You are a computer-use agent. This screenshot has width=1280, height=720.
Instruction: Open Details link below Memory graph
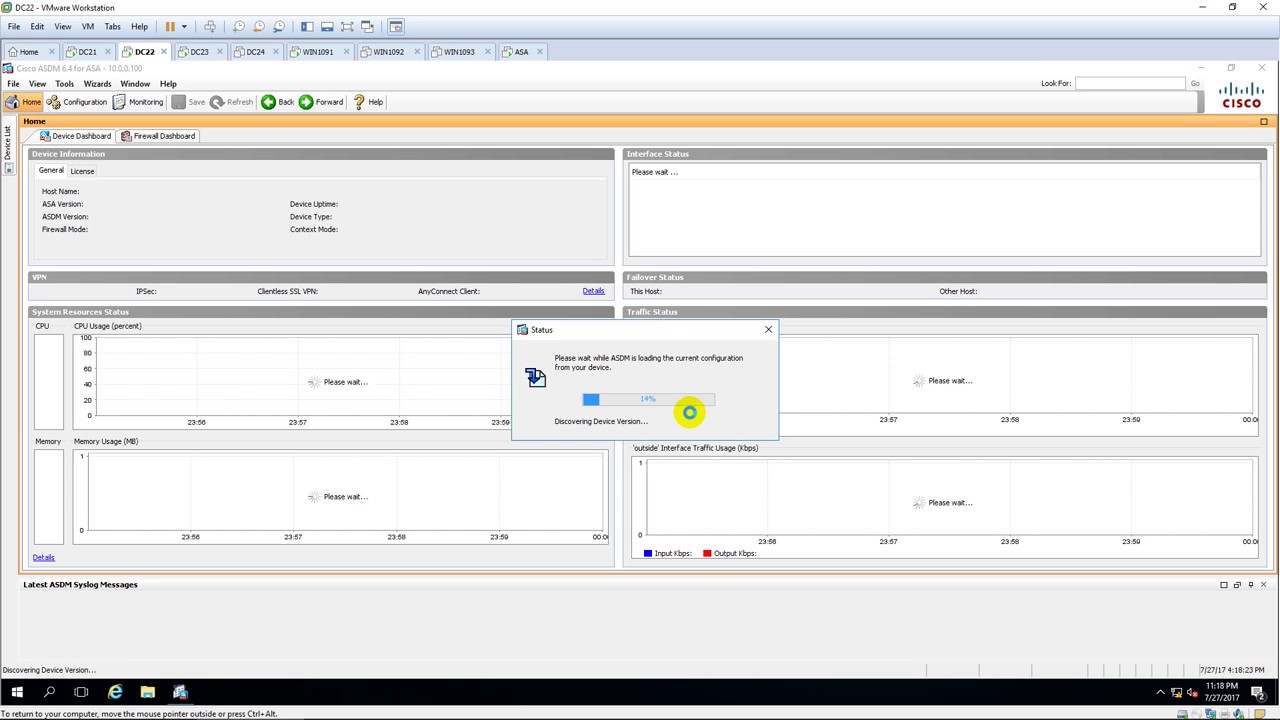(43, 557)
